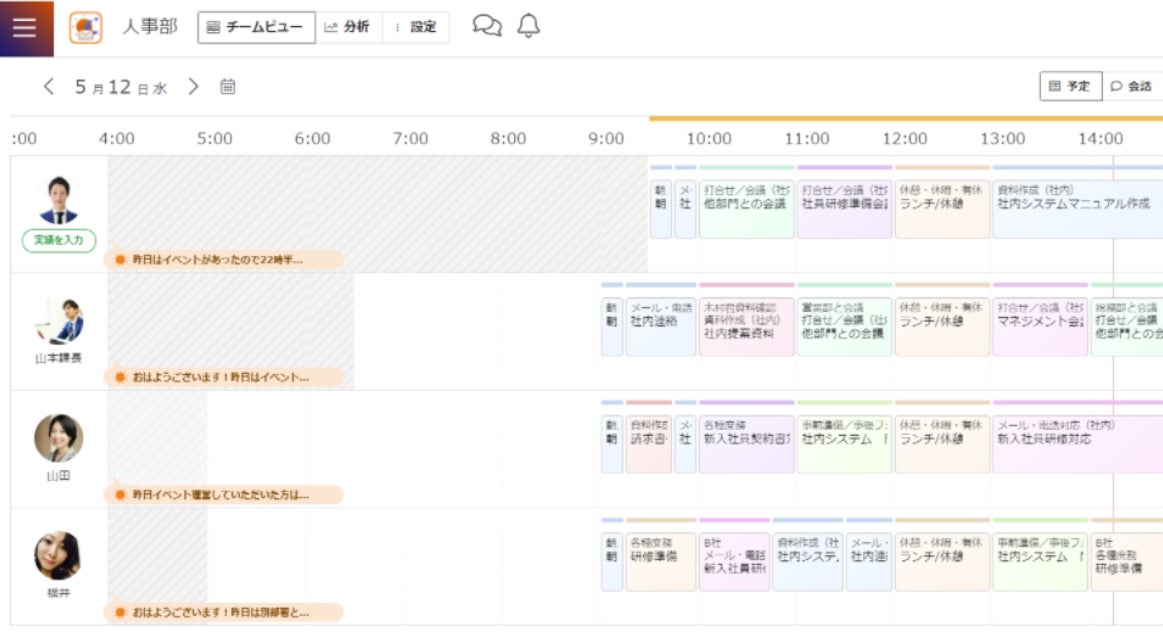Open 山田's avatar
Screen dimensions: 1163x636
(59, 438)
